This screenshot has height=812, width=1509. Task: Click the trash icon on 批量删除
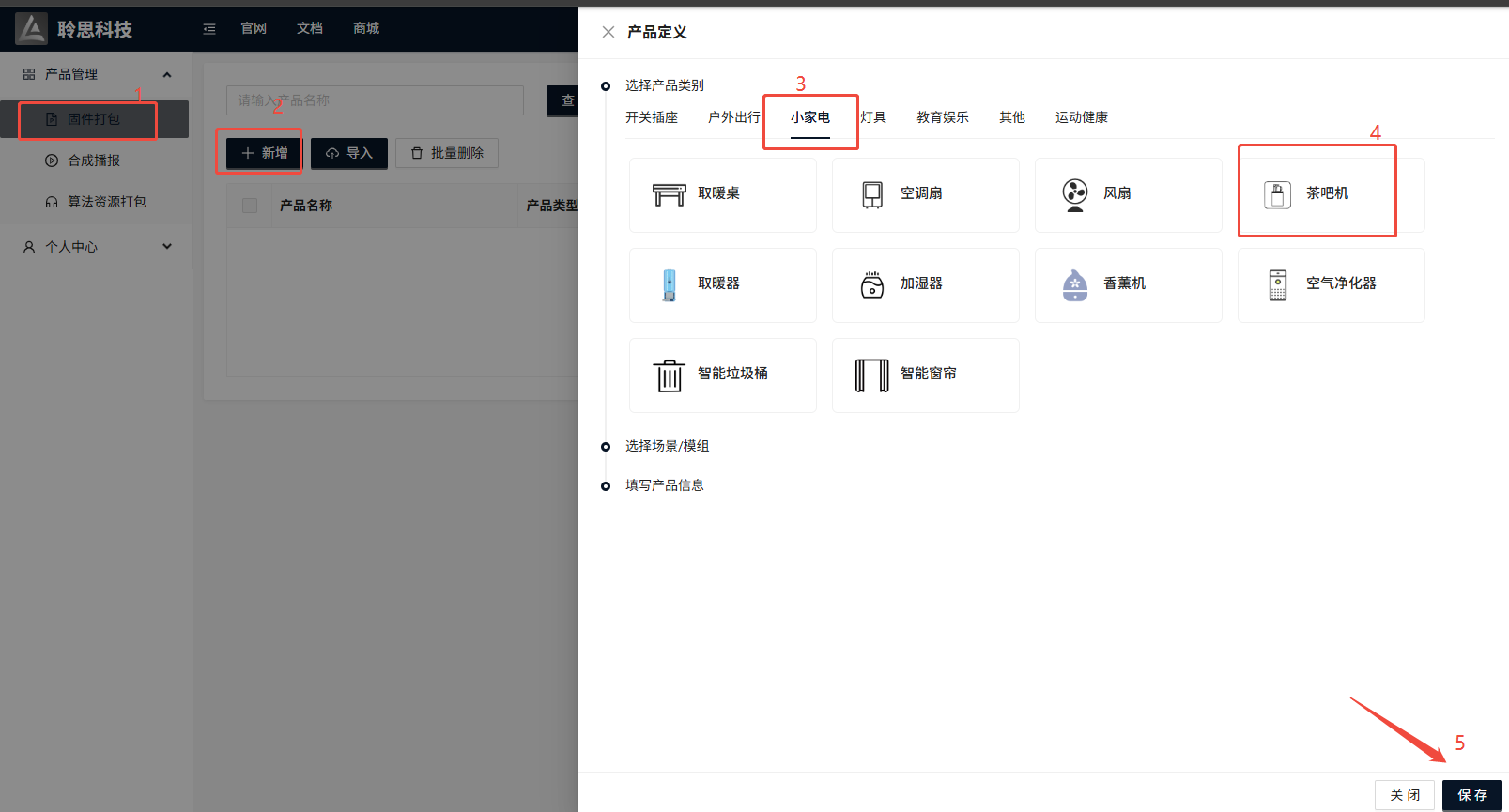(x=417, y=153)
